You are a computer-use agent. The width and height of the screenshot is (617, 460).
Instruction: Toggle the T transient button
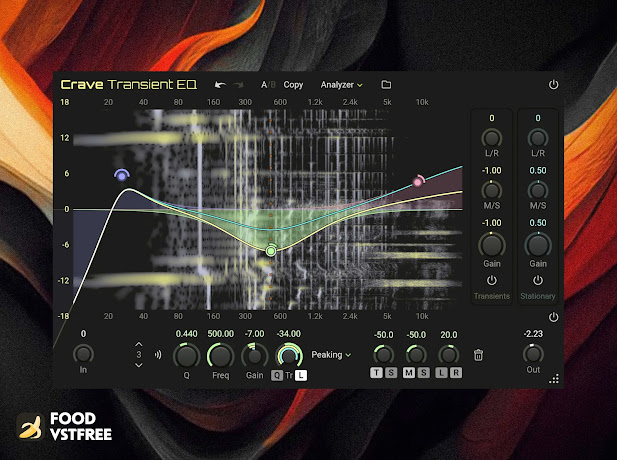pos(376,373)
